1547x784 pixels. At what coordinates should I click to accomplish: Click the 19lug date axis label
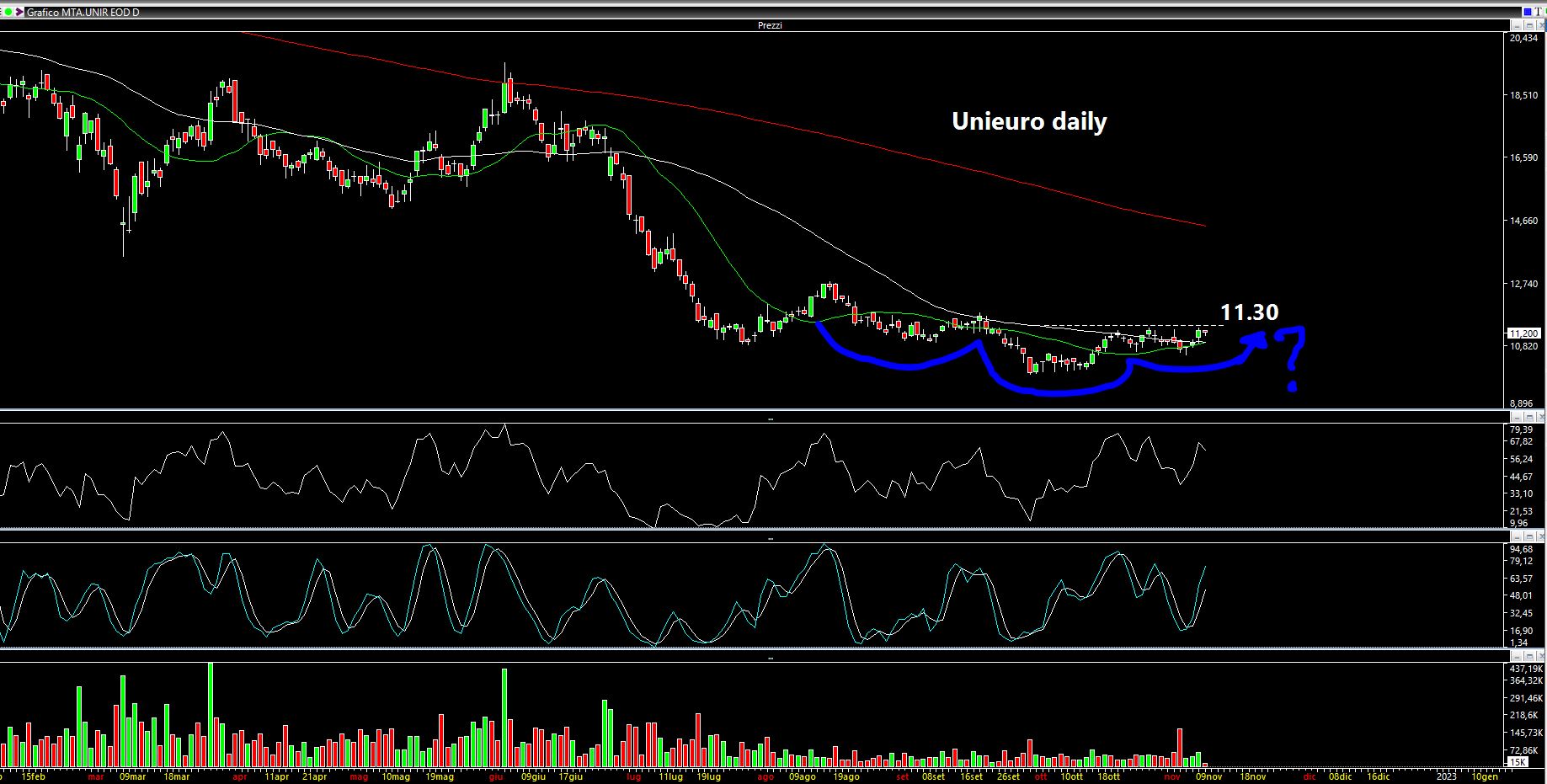709,777
